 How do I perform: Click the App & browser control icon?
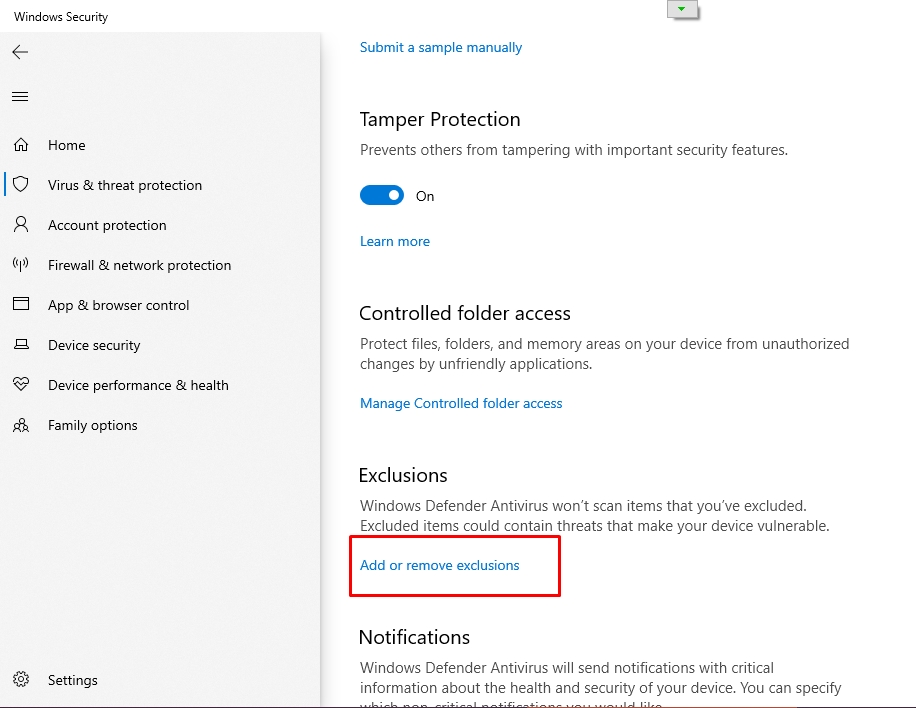coord(21,305)
